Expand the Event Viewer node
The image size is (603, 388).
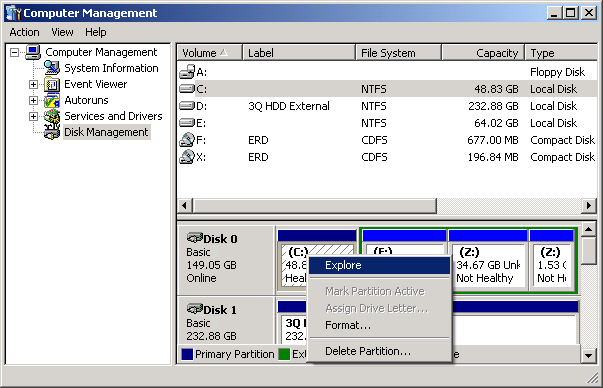point(33,84)
